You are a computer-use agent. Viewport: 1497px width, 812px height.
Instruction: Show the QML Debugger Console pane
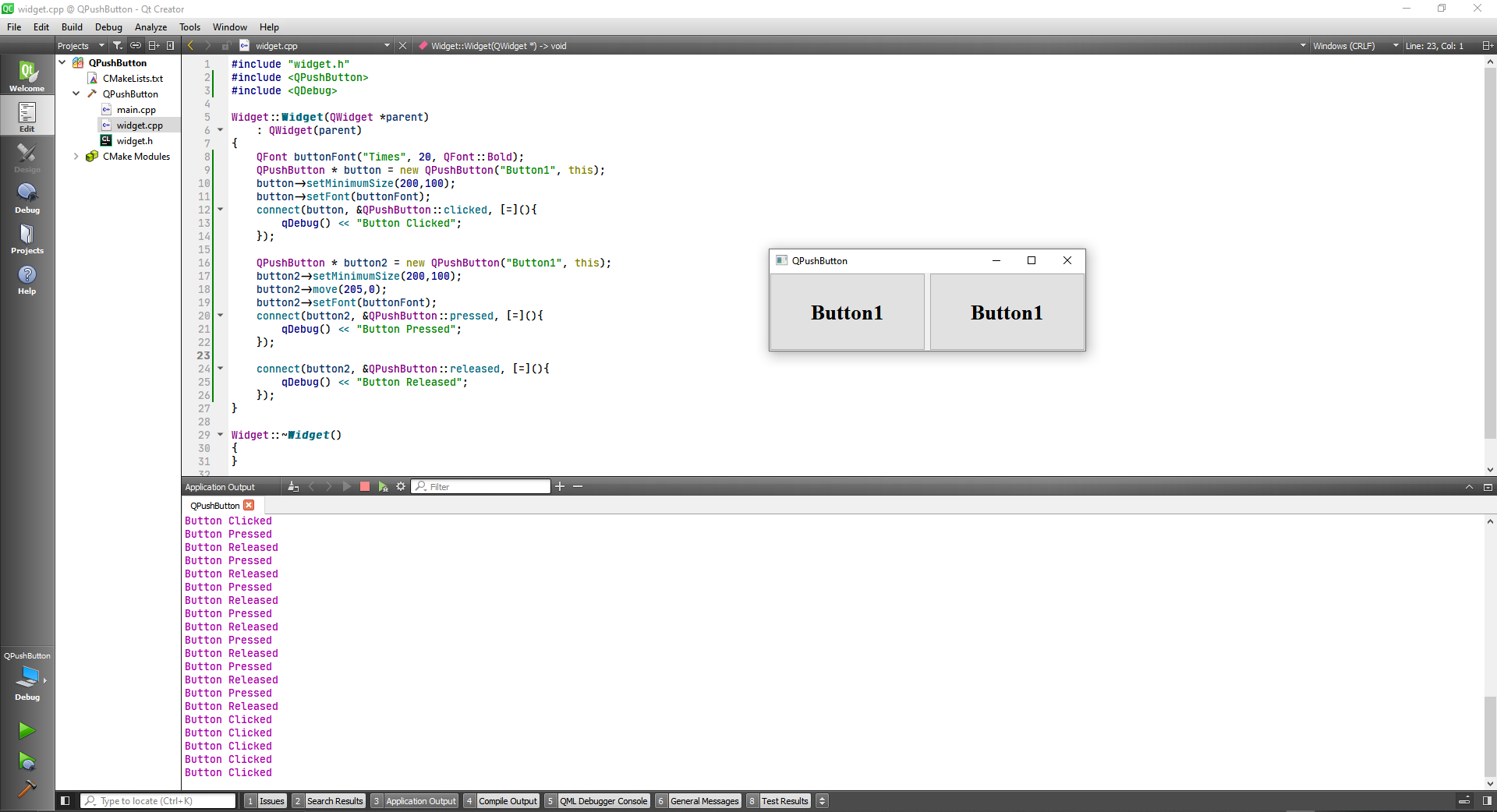(597, 801)
